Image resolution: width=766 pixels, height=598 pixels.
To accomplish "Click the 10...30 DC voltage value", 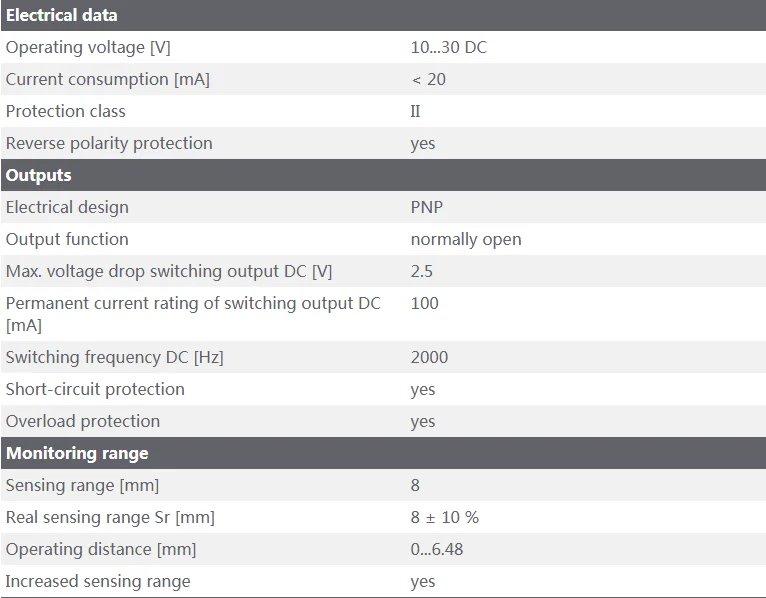I will [448, 47].
